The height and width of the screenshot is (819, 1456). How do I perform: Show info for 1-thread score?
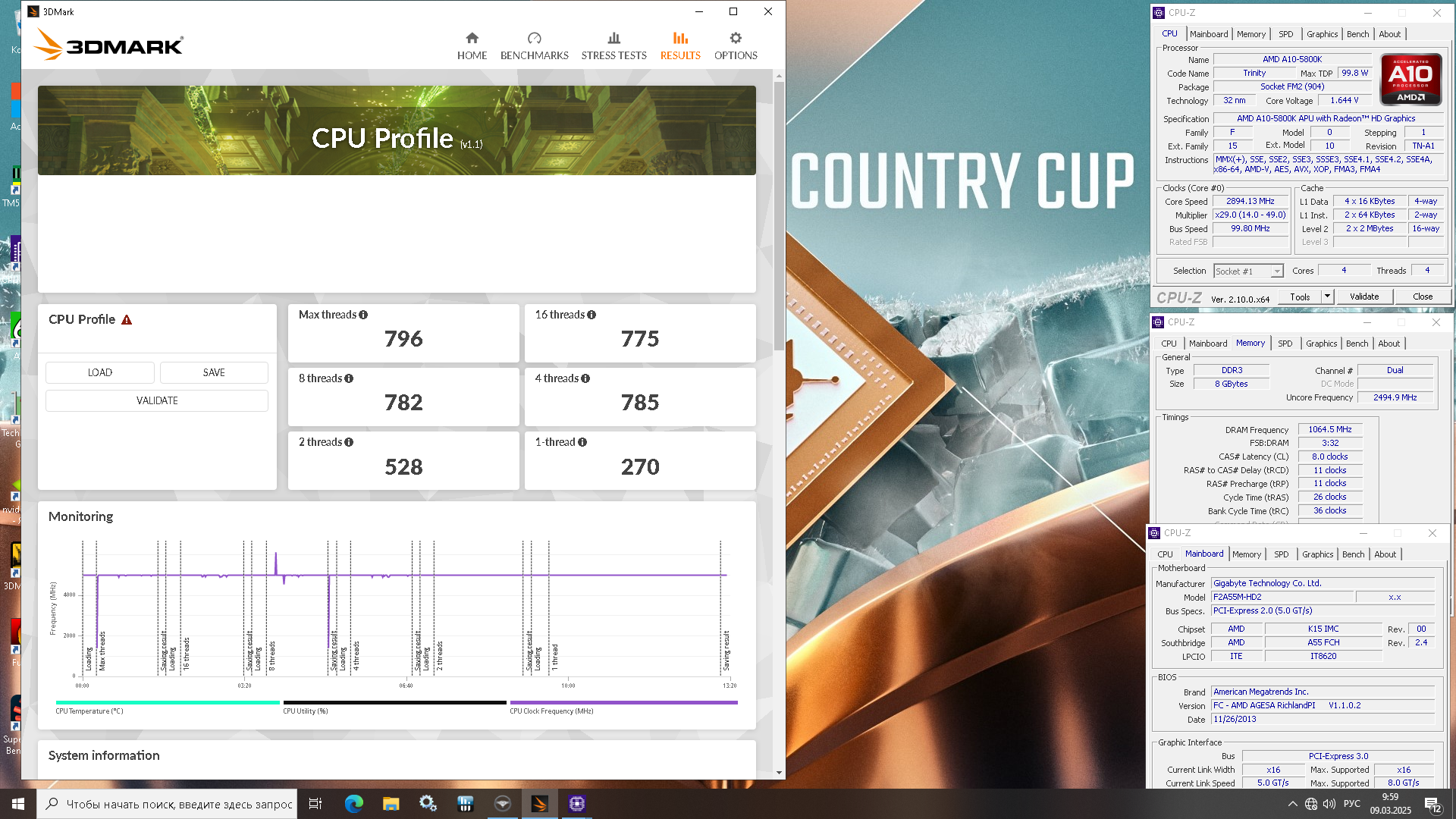tap(582, 442)
